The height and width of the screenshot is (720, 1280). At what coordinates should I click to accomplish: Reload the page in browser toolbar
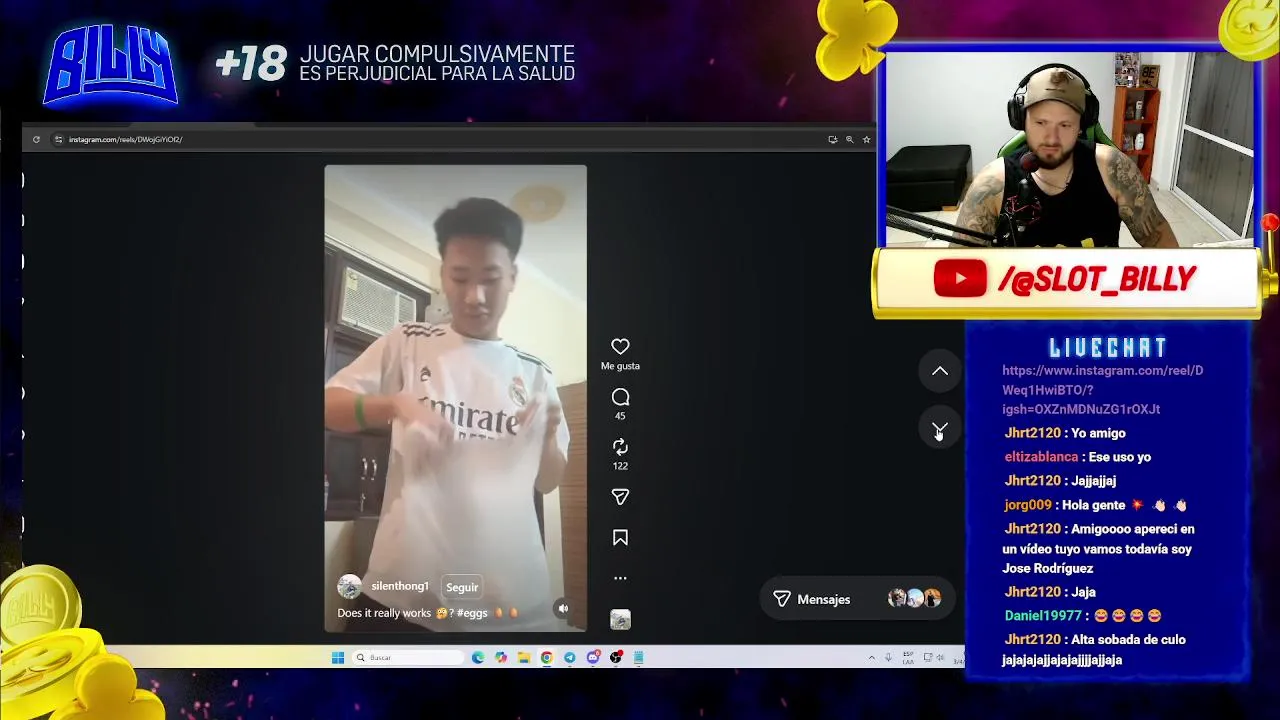36,139
